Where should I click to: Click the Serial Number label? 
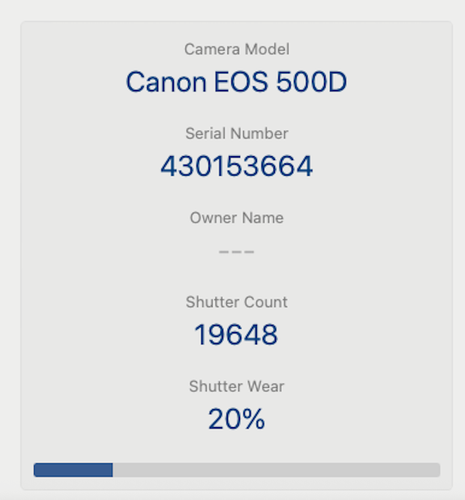[x=237, y=134]
